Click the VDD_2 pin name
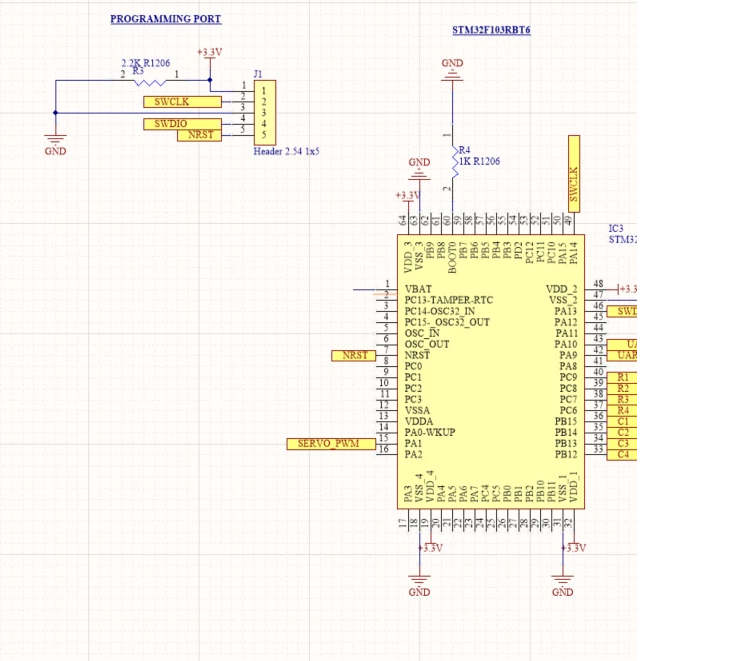 pos(562,289)
